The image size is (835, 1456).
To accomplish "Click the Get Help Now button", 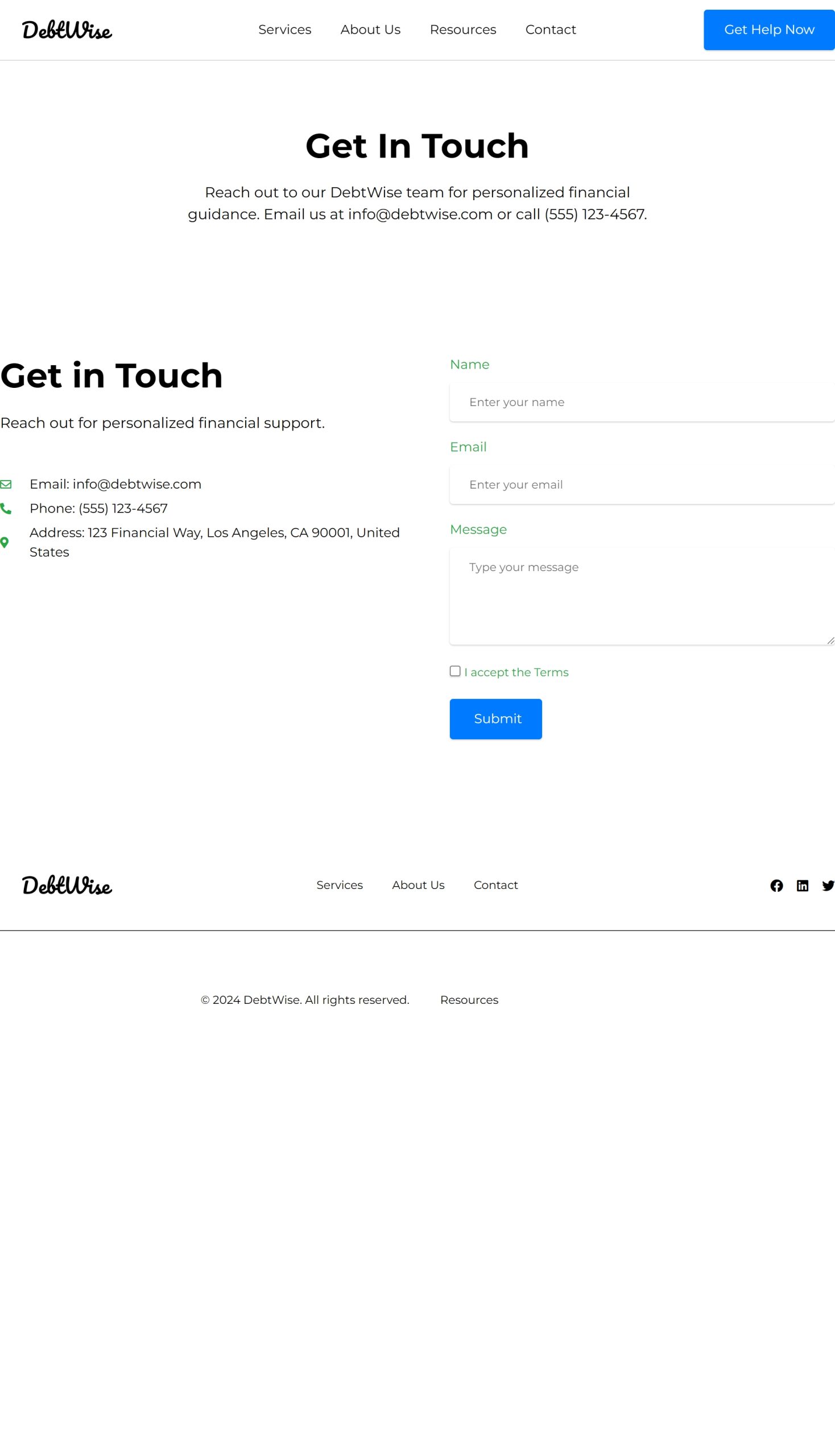I will [x=769, y=30].
